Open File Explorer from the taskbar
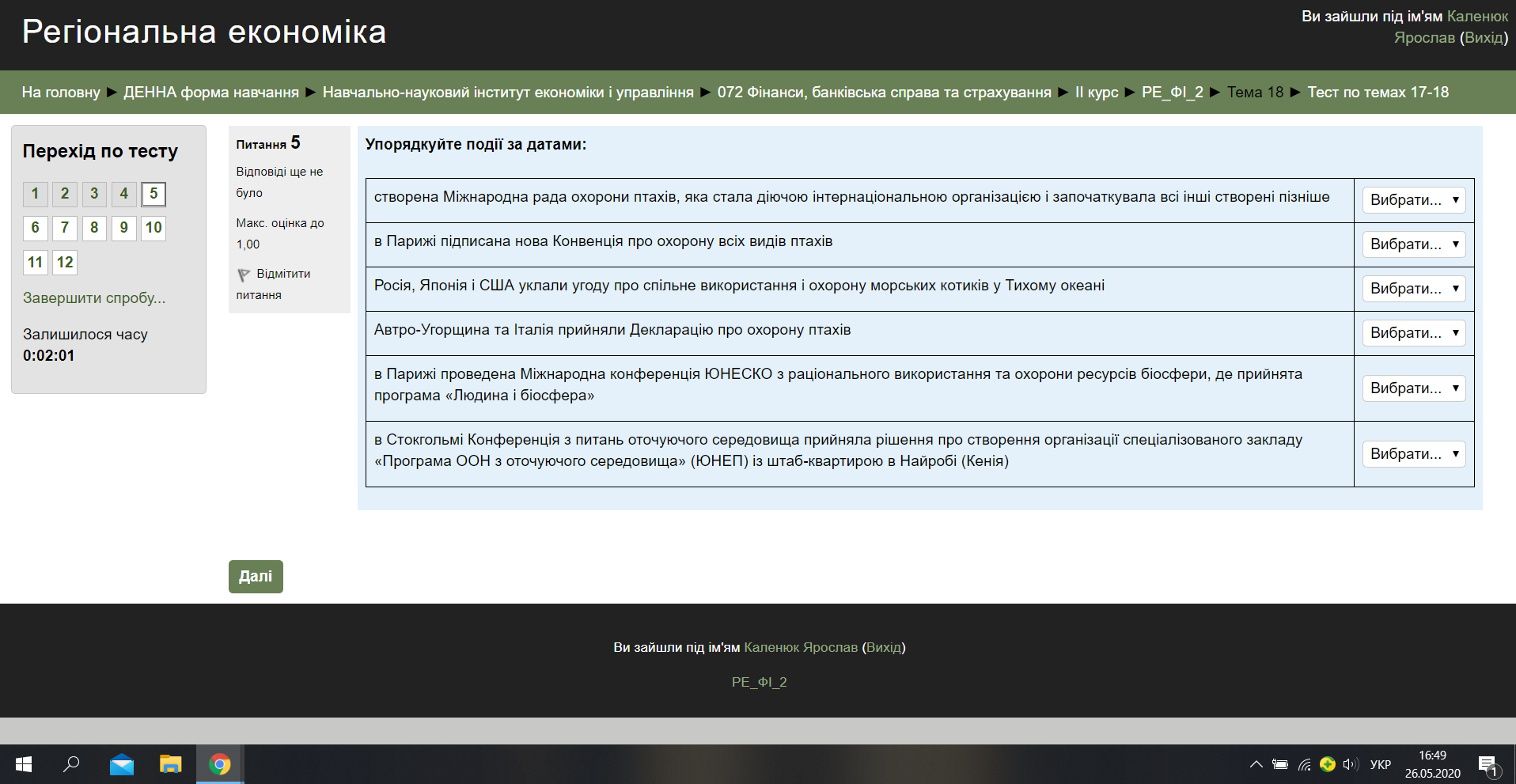The height and width of the screenshot is (784, 1516). (x=170, y=763)
